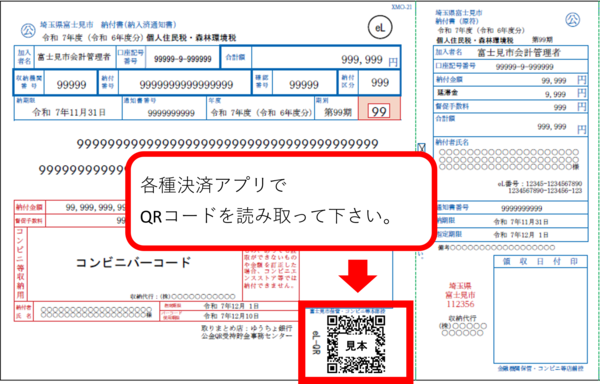Click the 公 logo on the 原符 stub
This screenshot has height=384, width=600.
[573, 20]
